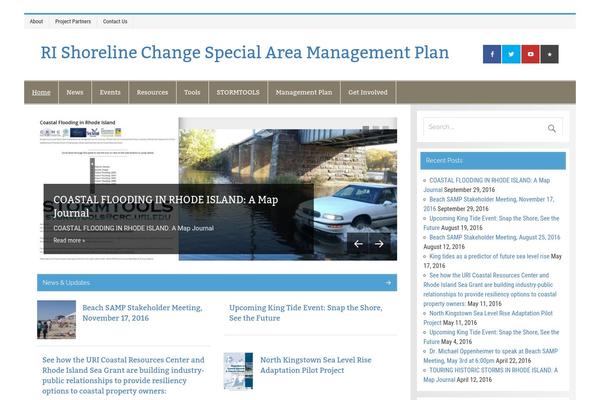Click the slide's Read more link
This screenshot has width=600, height=400.
point(69,240)
